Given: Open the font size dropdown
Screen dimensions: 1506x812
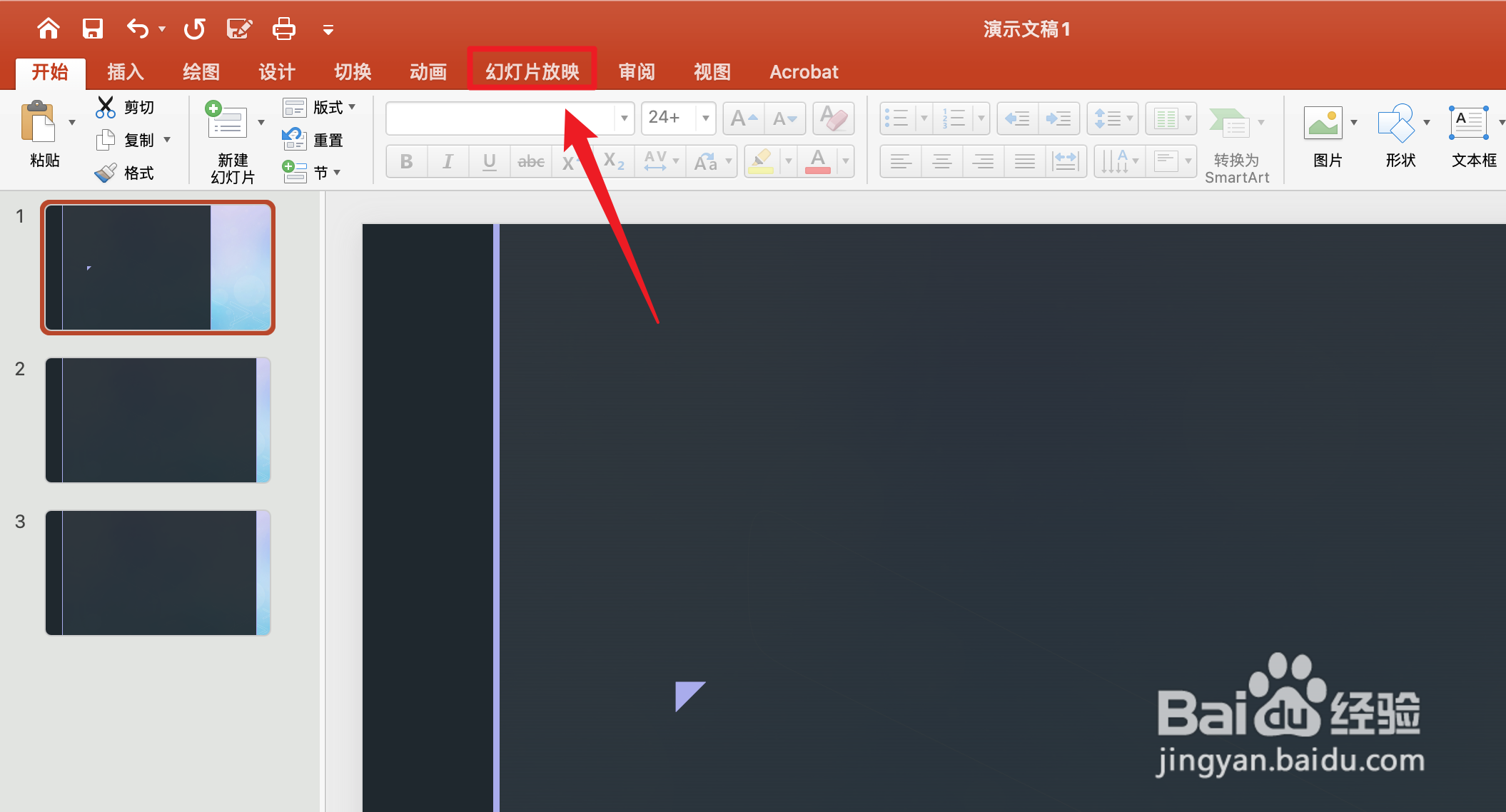Looking at the screenshot, I should tap(705, 118).
